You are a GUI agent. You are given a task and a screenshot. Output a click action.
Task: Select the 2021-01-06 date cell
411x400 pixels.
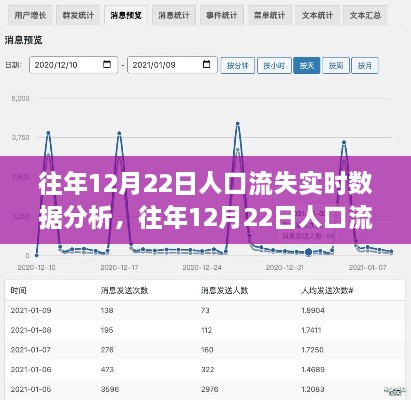[x=31, y=370]
